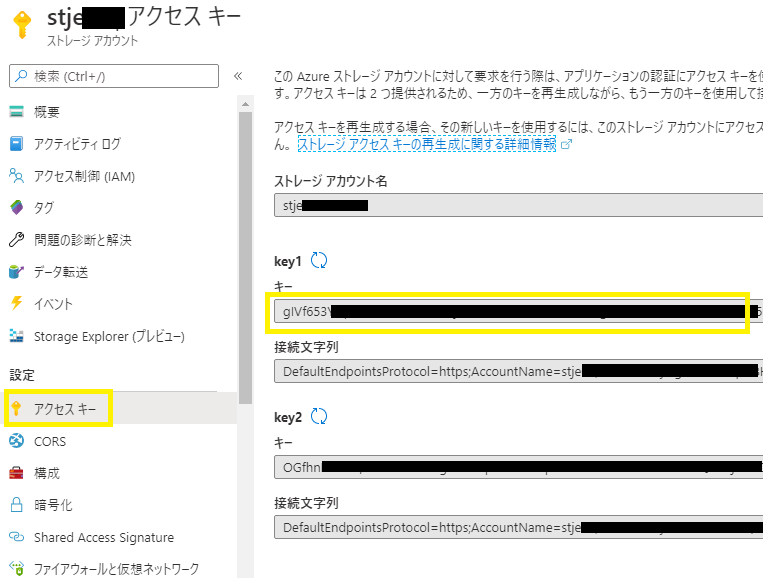
Task: Click the search magnifier icon
Action: [21, 76]
